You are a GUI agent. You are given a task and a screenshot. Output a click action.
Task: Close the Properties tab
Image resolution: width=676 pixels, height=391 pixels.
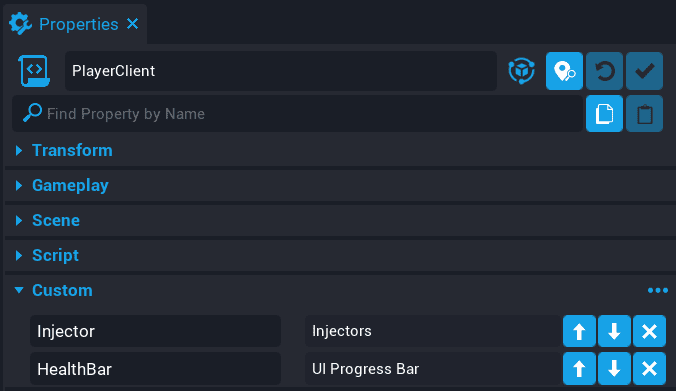pyautogui.click(x=133, y=24)
